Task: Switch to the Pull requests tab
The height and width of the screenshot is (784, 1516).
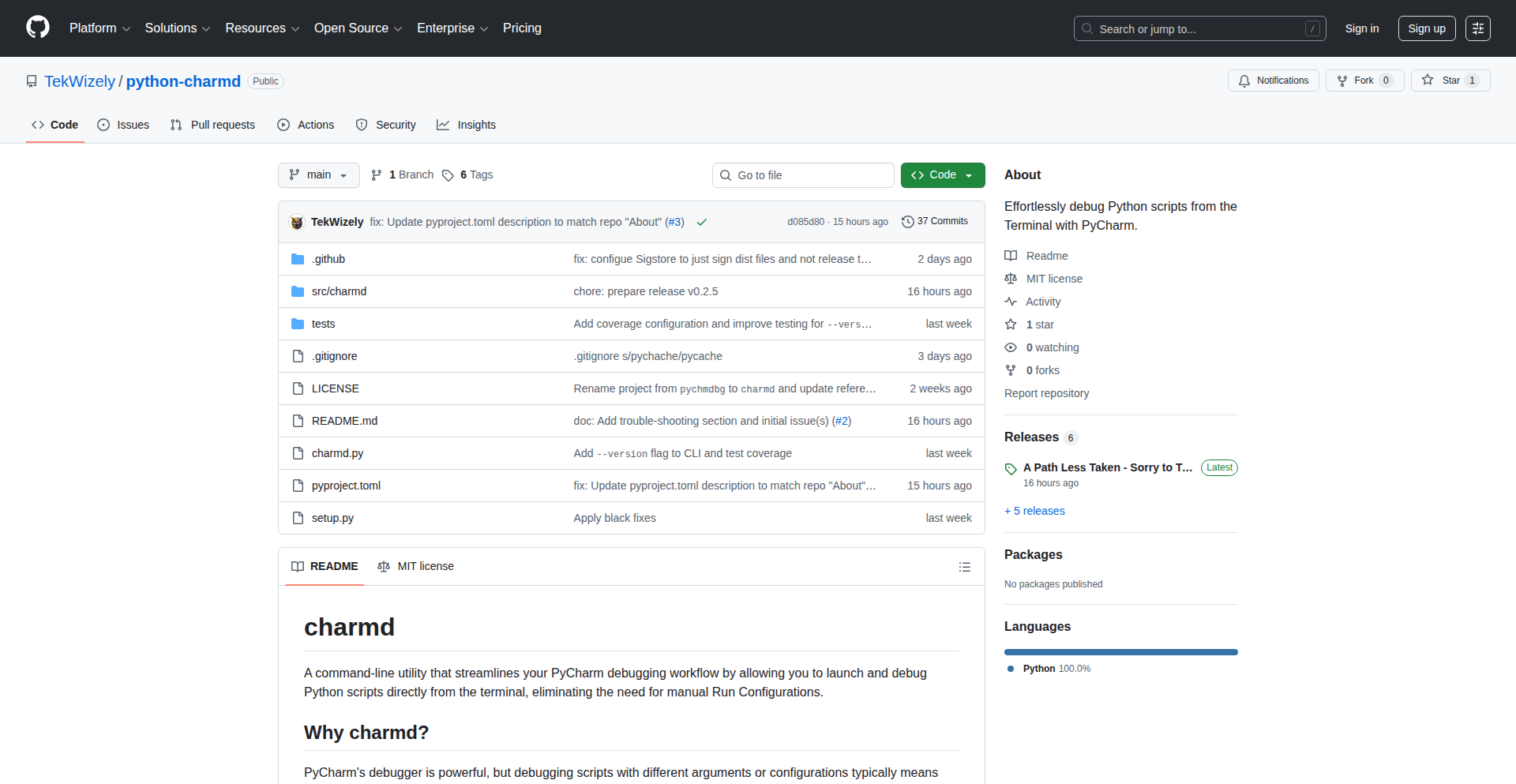Action: [212, 125]
